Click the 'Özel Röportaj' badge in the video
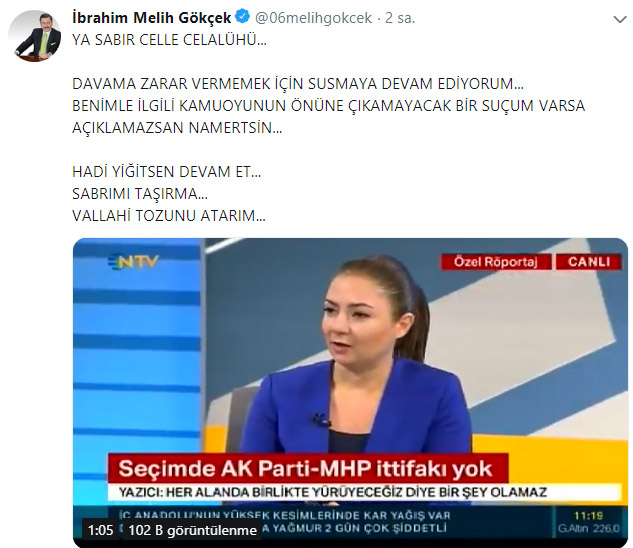 pyautogui.click(x=495, y=262)
